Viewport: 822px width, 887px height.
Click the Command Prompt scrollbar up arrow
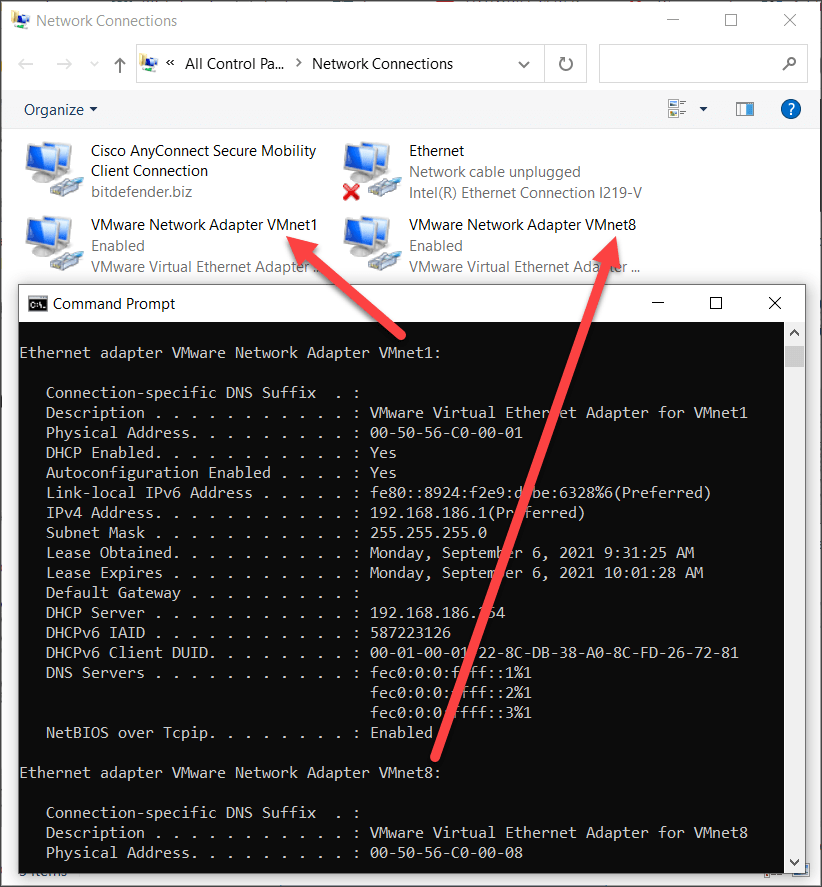tap(794, 333)
